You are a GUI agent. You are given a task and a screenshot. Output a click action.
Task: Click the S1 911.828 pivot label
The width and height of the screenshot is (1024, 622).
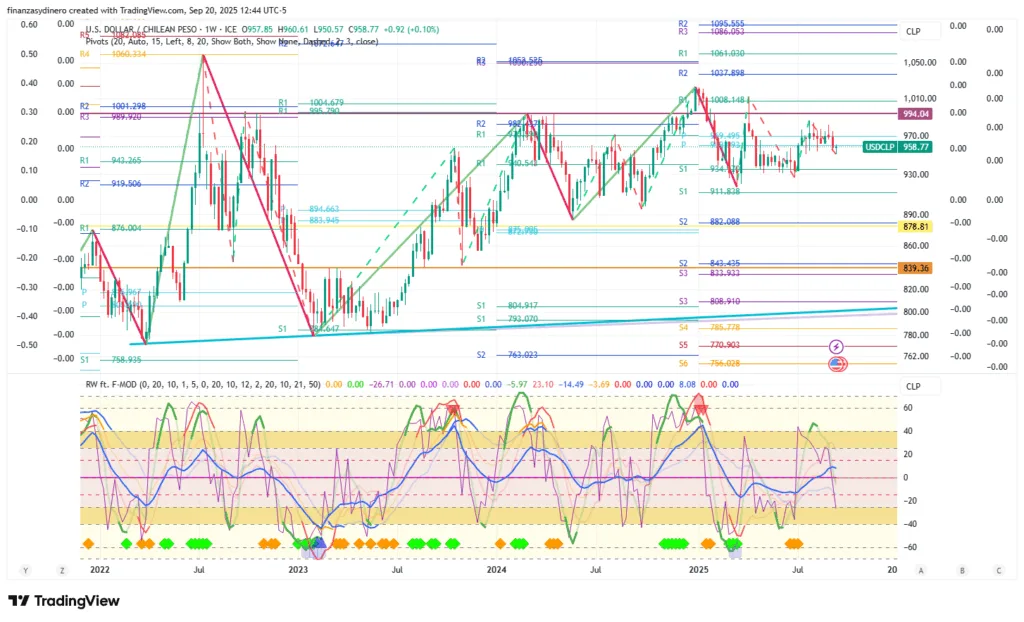point(709,191)
